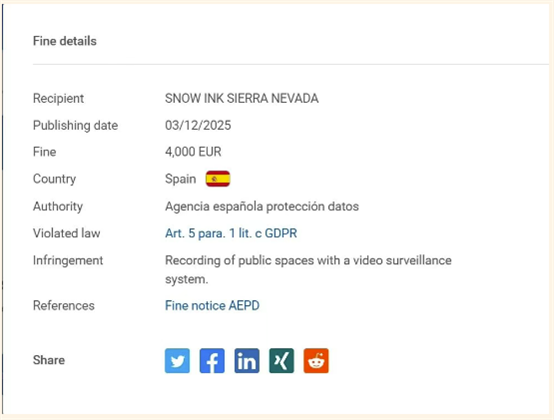Share using the Xing icon
Screen dimensions: 554x420
coord(281,361)
